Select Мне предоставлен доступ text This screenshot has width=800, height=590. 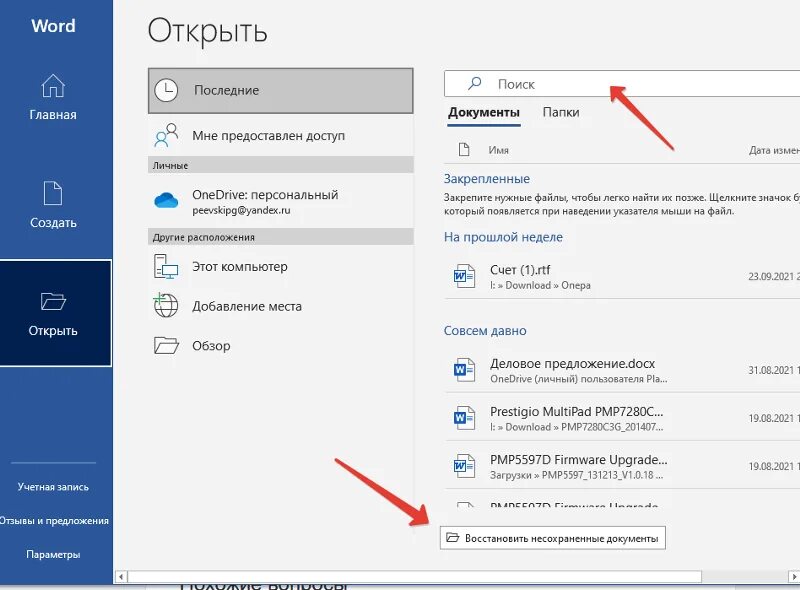click(268, 136)
